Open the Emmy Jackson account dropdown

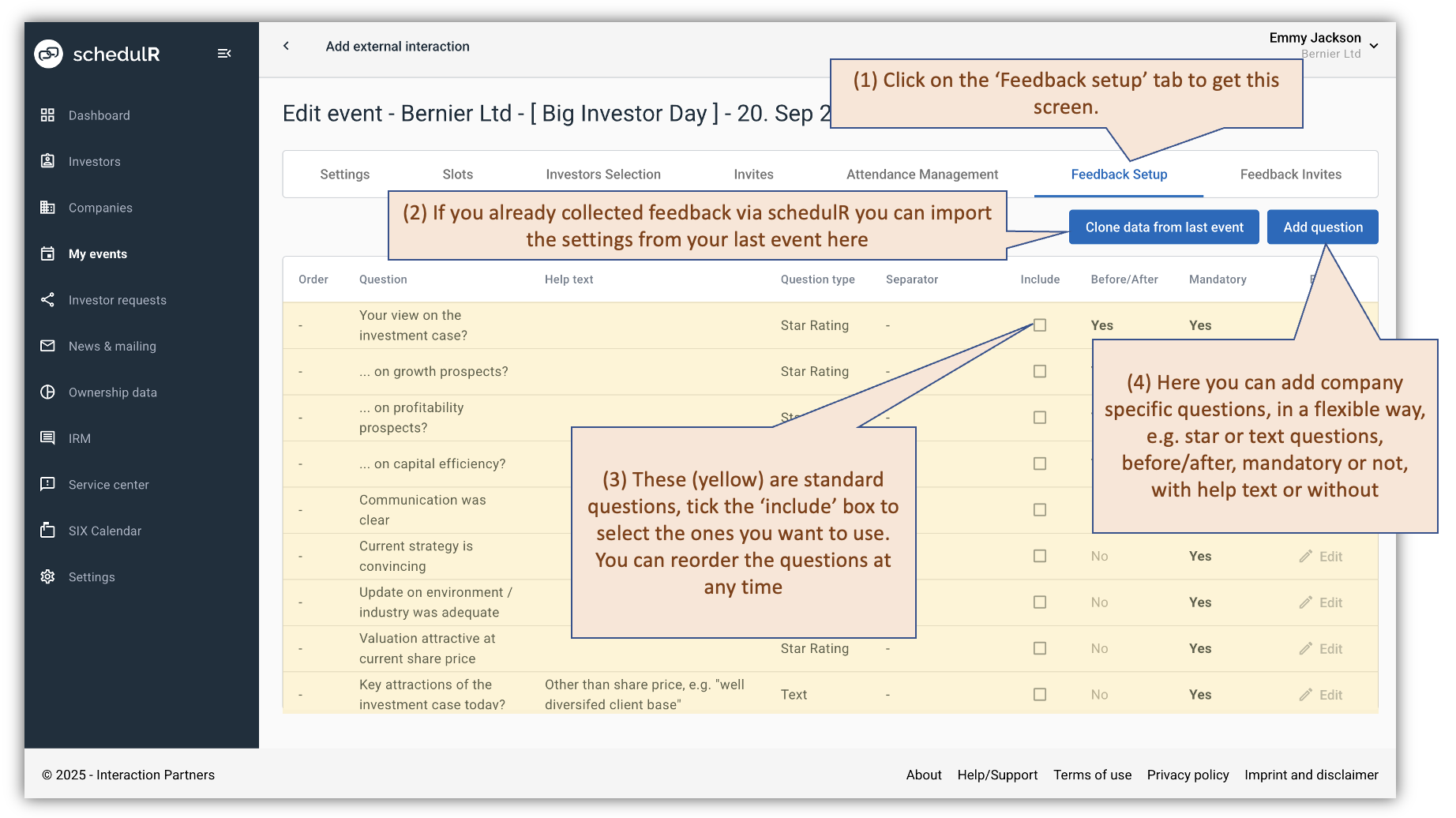point(1374,46)
